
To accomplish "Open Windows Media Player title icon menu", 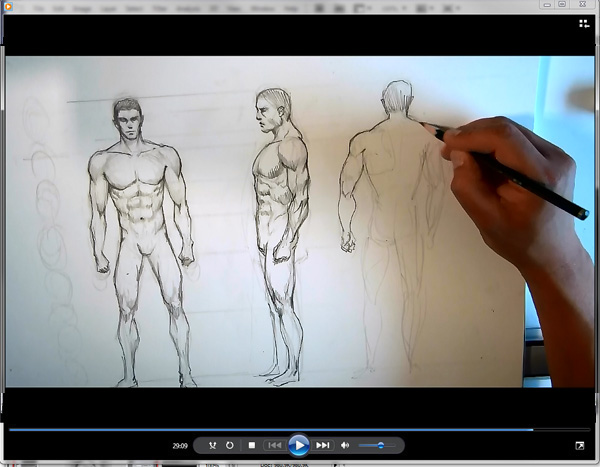I will [8, 6].
